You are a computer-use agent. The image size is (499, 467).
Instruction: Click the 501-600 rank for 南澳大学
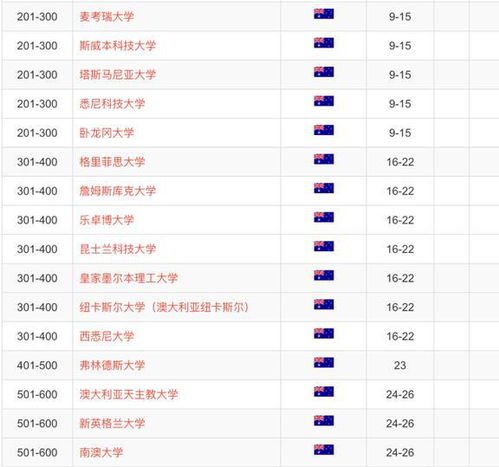click(x=37, y=452)
